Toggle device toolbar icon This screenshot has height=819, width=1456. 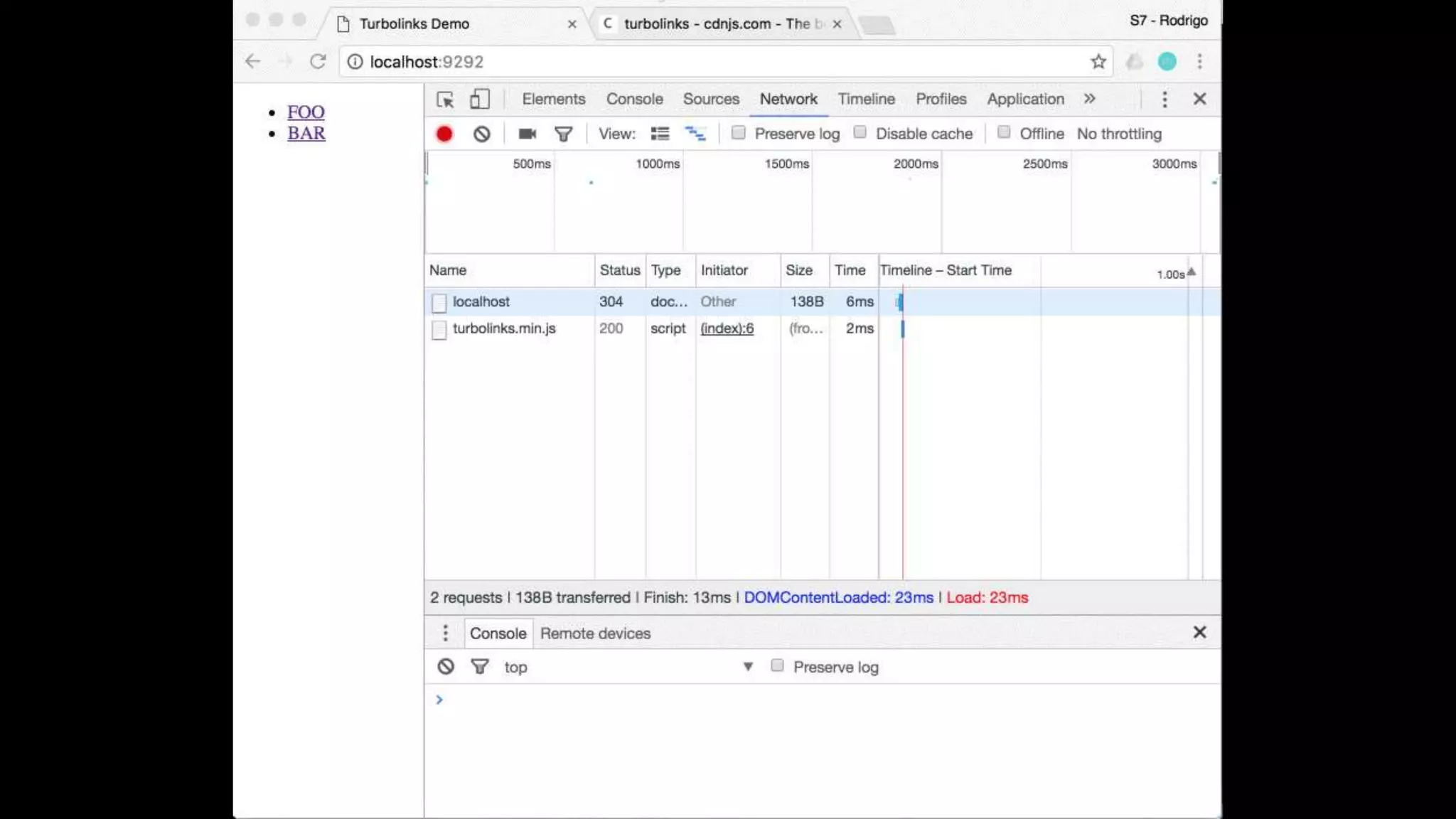point(480,100)
